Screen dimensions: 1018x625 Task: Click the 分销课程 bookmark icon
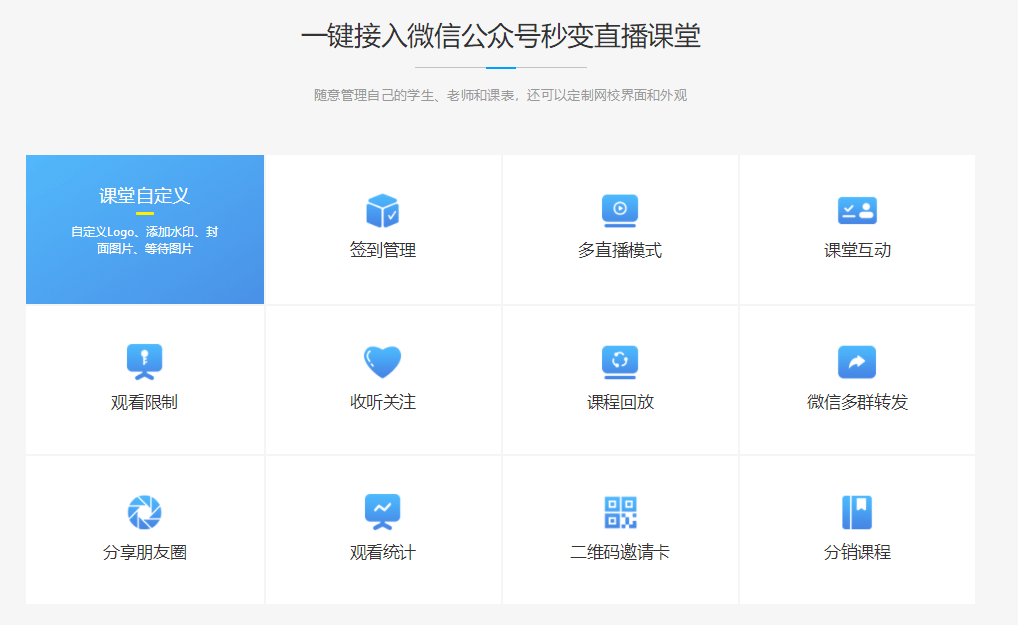click(x=857, y=511)
